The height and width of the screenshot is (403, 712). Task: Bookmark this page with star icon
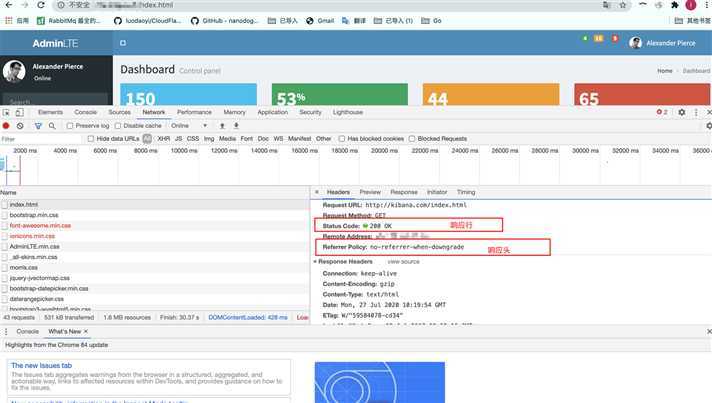pyautogui.click(x=623, y=5)
